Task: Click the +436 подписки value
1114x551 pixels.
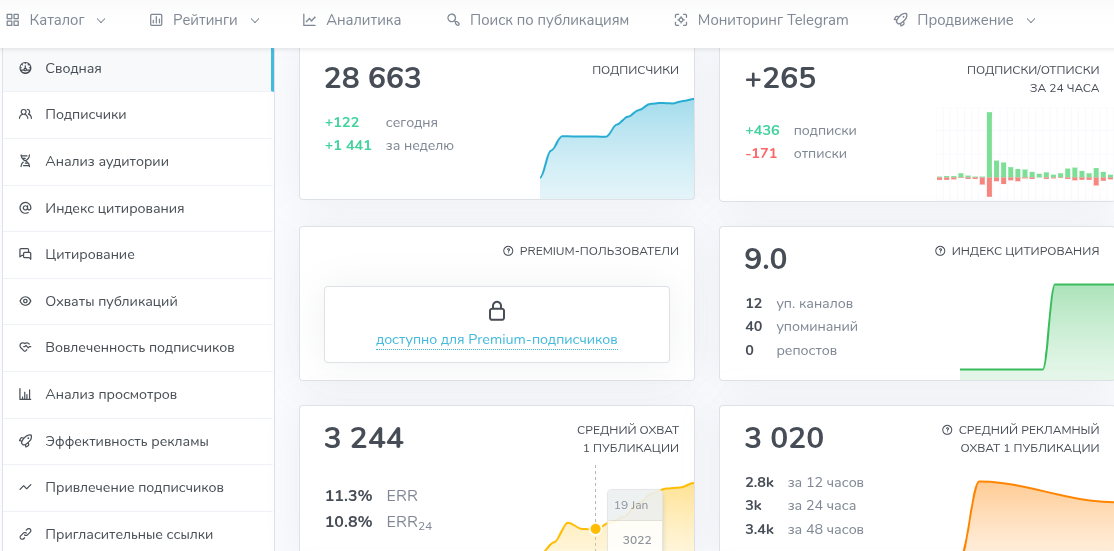Action: click(762, 131)
